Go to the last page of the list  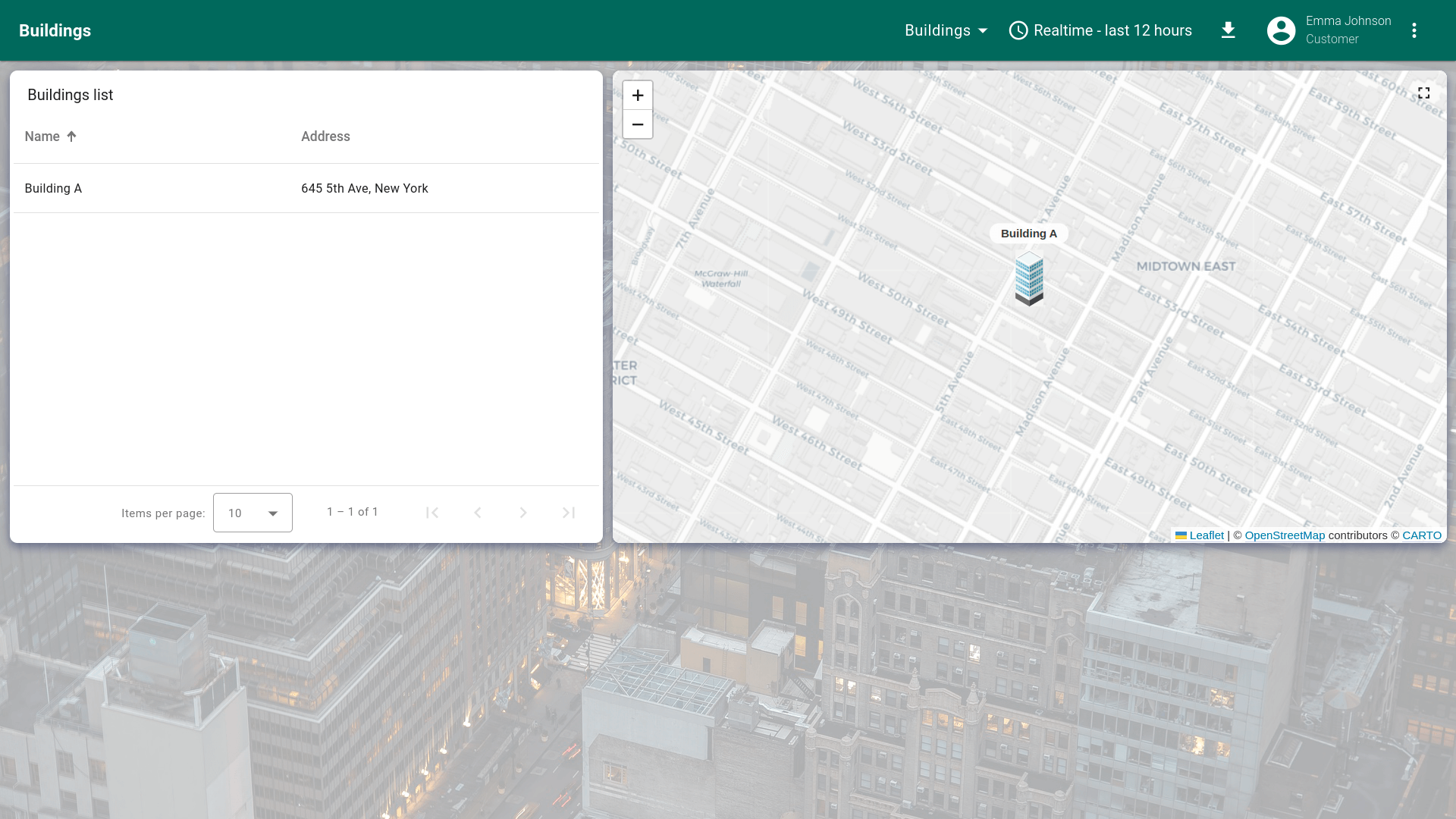[x=569, y=513]
